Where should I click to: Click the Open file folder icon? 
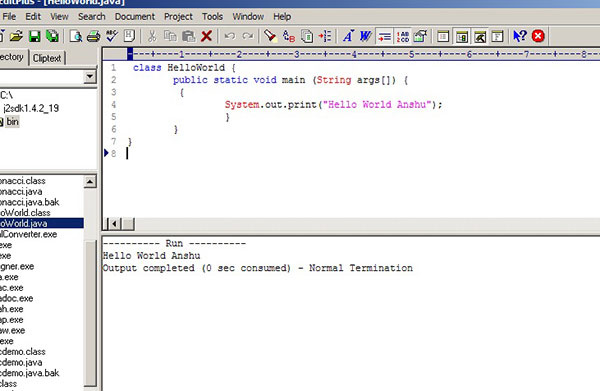[16, 36]
